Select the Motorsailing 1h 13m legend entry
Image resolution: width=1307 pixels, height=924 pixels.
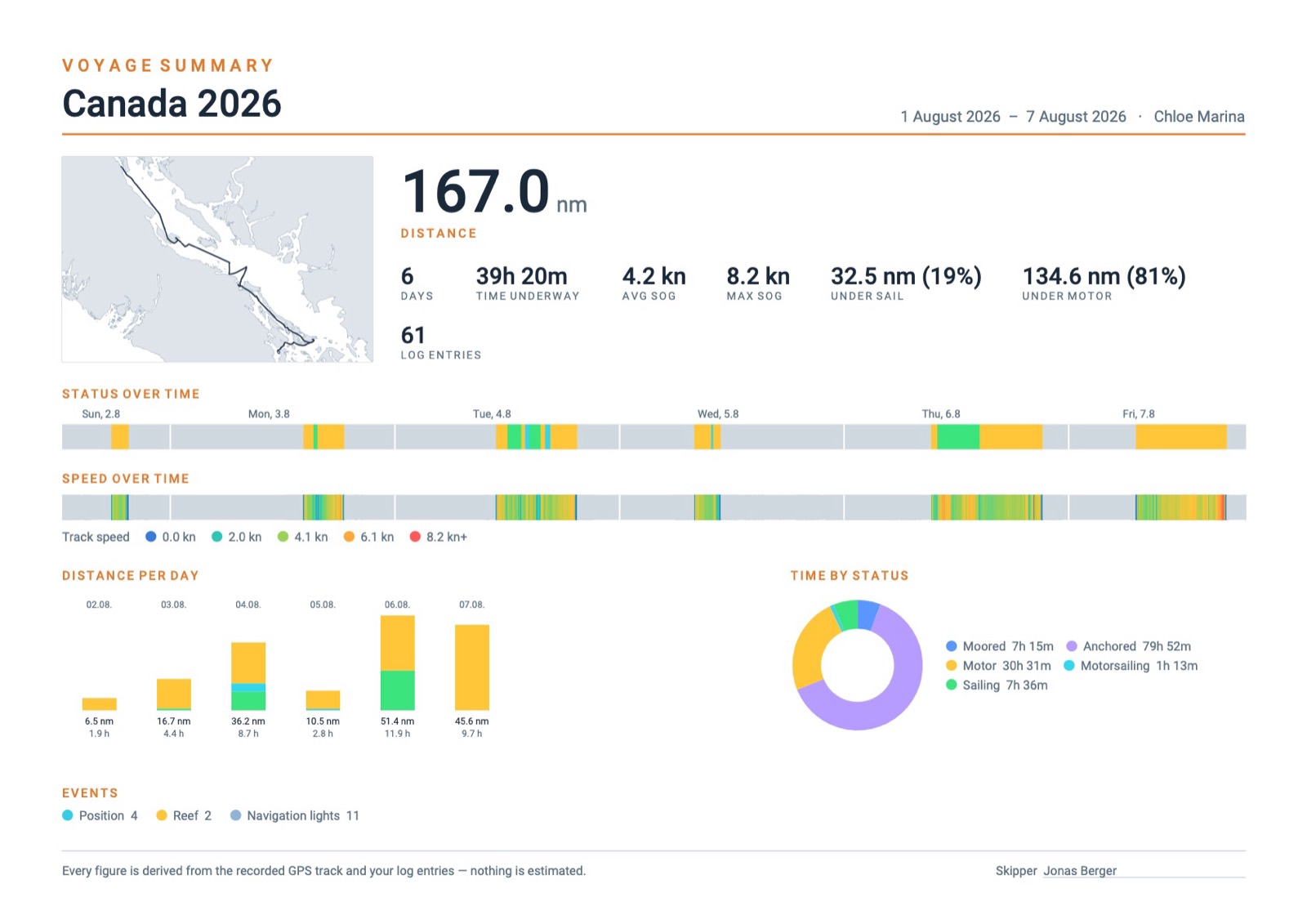tap(1131, 666)
